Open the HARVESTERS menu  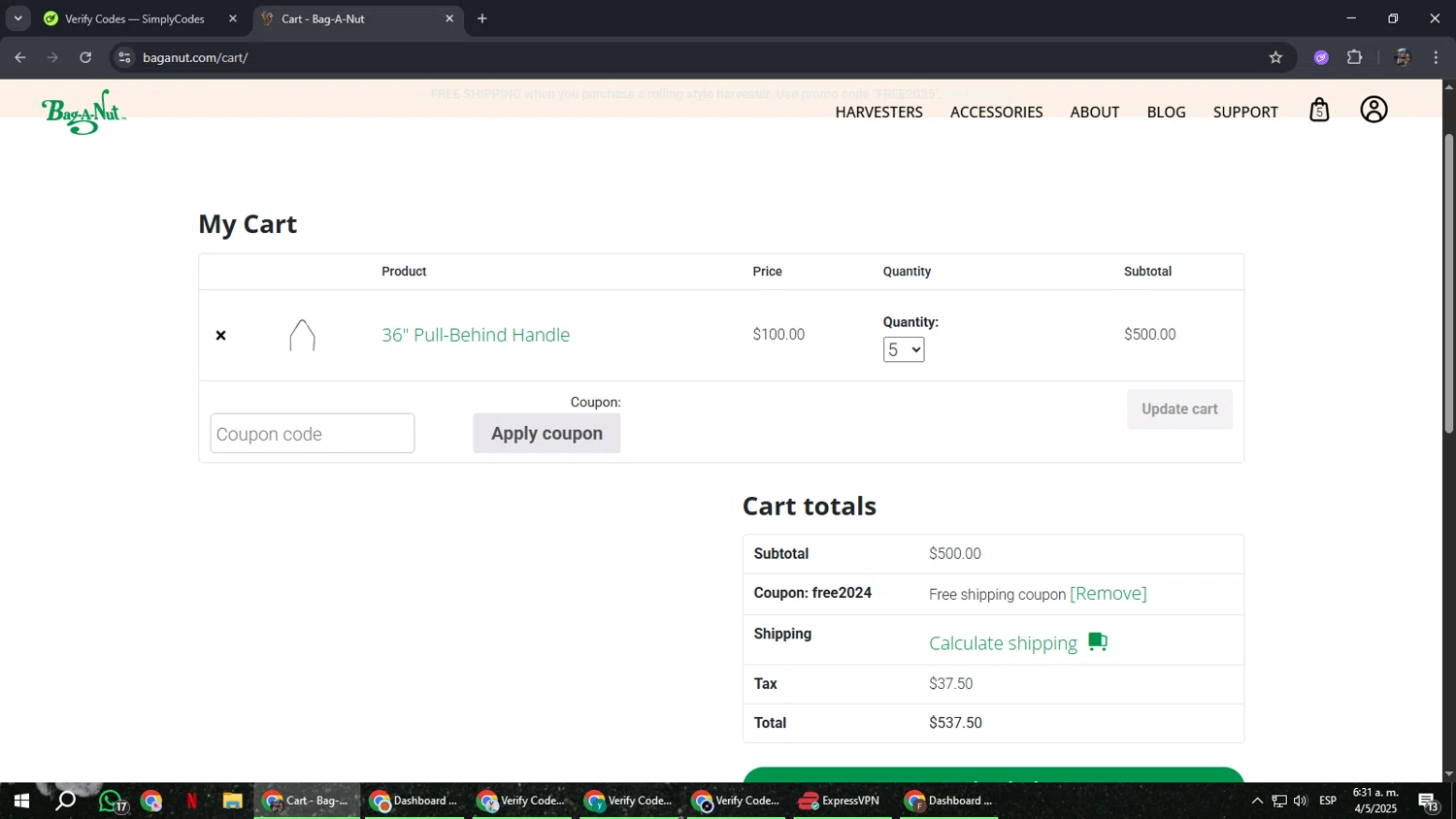pyautogui.click(x=878, y=113)
